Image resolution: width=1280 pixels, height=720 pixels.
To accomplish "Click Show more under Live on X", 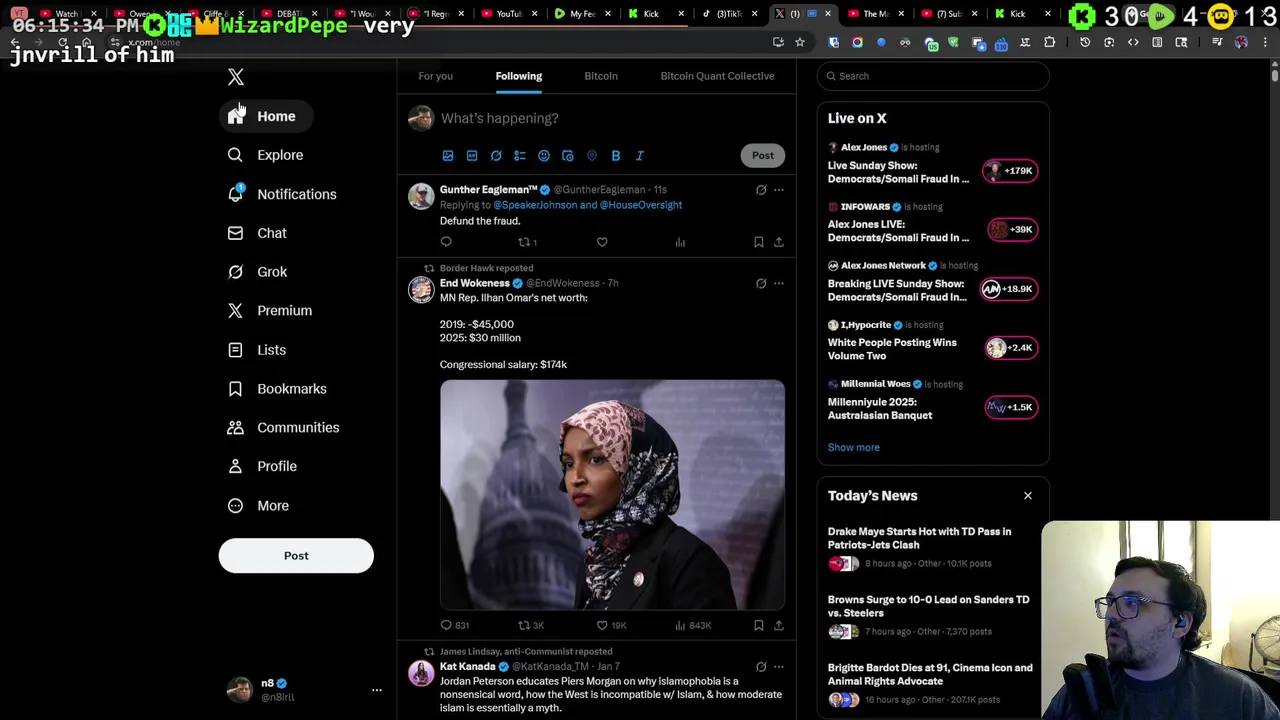I will point(853,448).
